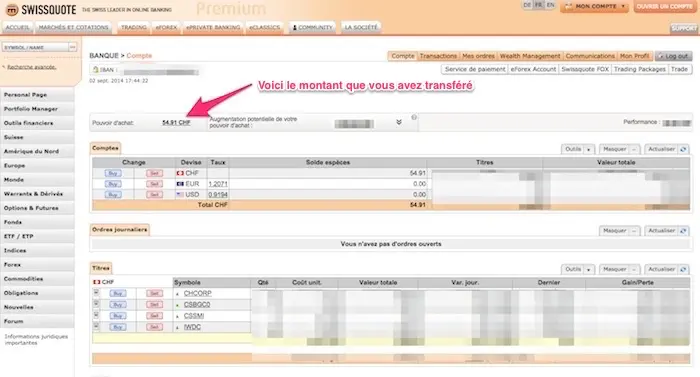Viewport: 700px width, 377px height.
Task: Focus the Symbol / Name search field
Action: pyautogui.click(x=35, y=47)
